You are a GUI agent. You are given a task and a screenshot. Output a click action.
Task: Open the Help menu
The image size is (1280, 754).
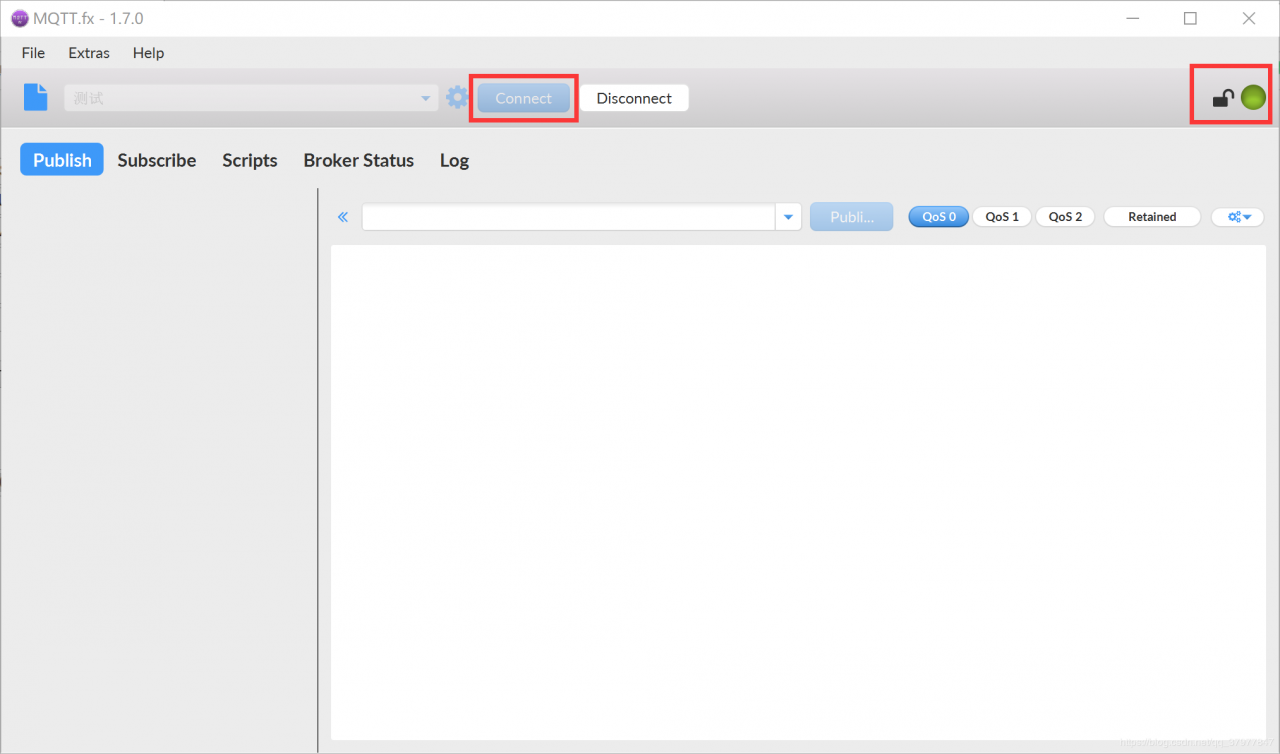click(x=148, y=53)
